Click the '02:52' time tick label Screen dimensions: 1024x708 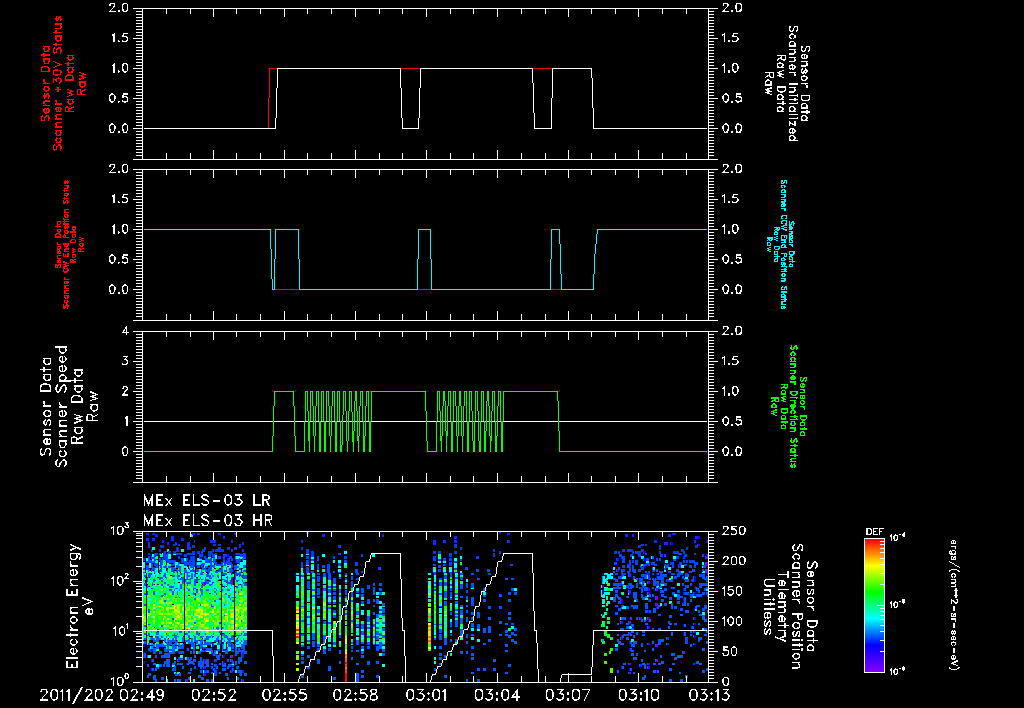(214, 694)
